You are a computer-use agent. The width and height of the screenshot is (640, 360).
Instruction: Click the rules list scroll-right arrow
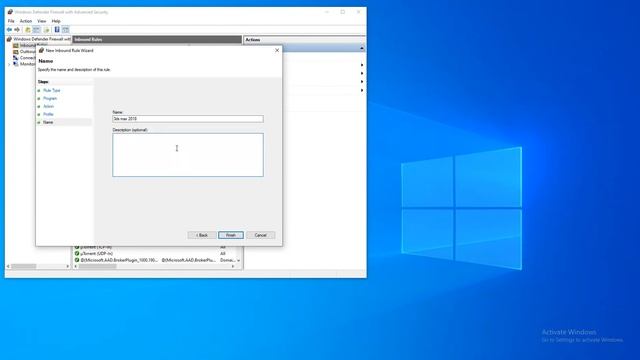tap(233, 266)
